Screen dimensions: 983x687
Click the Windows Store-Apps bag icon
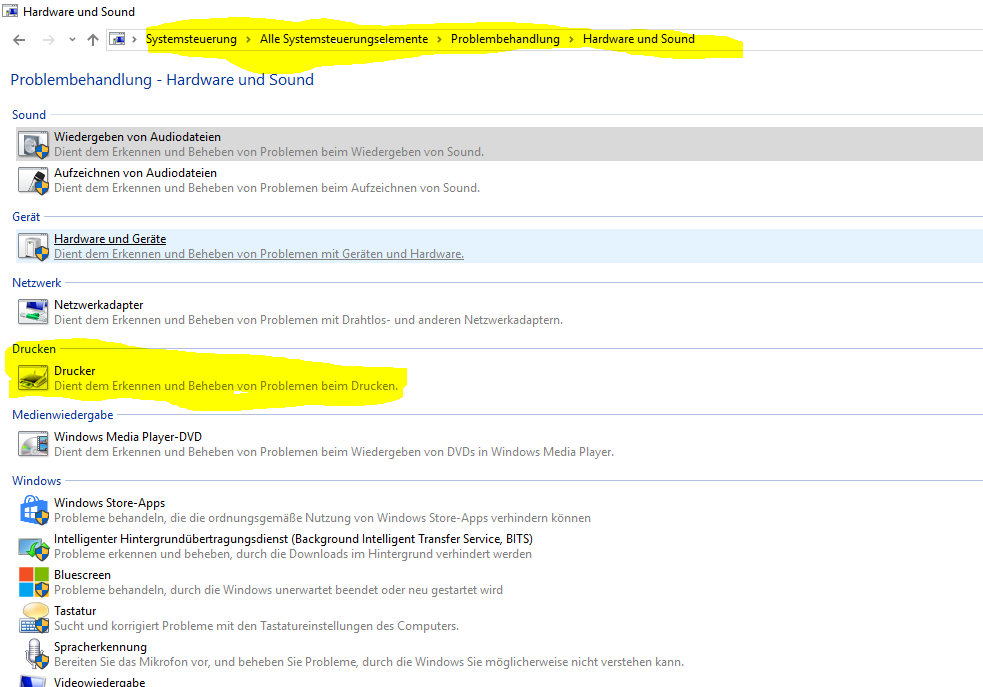click(33, 510)
